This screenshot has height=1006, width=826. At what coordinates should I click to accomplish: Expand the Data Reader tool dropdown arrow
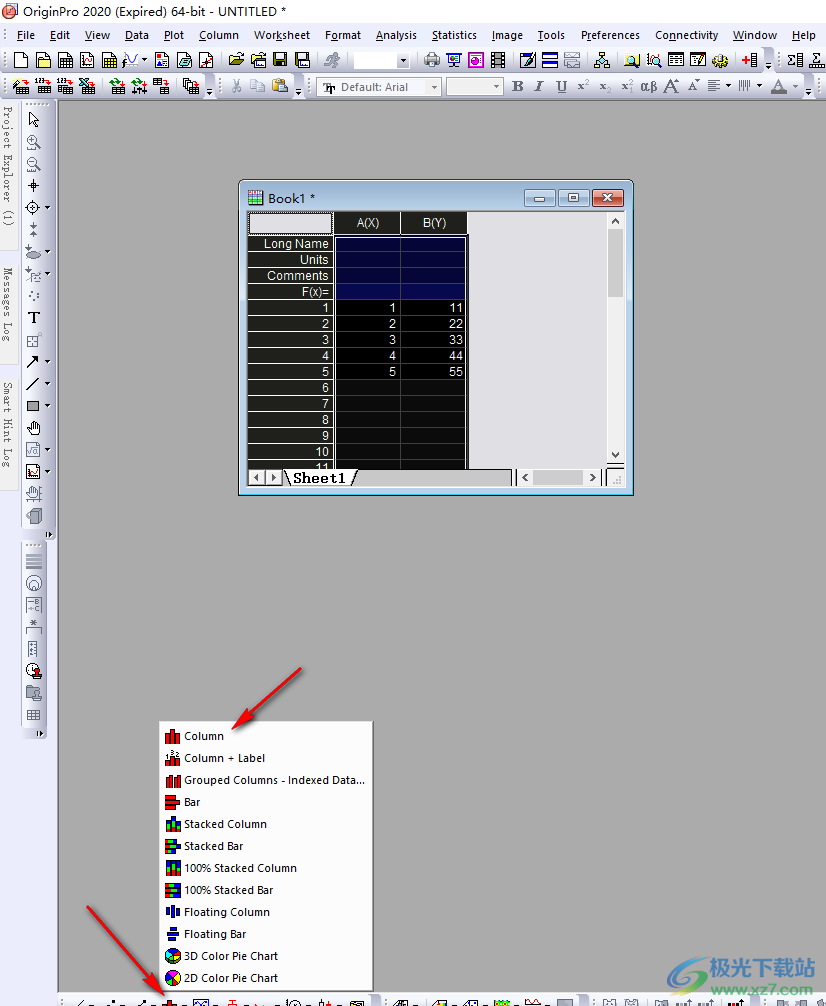[x=47, y=208]
